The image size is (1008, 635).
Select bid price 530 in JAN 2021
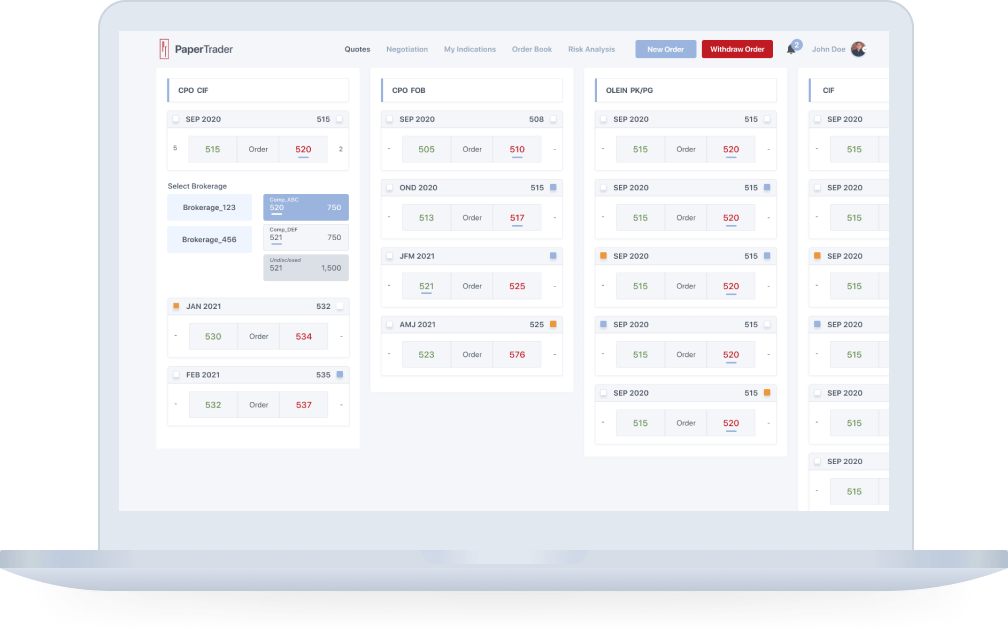click(213, 336)
